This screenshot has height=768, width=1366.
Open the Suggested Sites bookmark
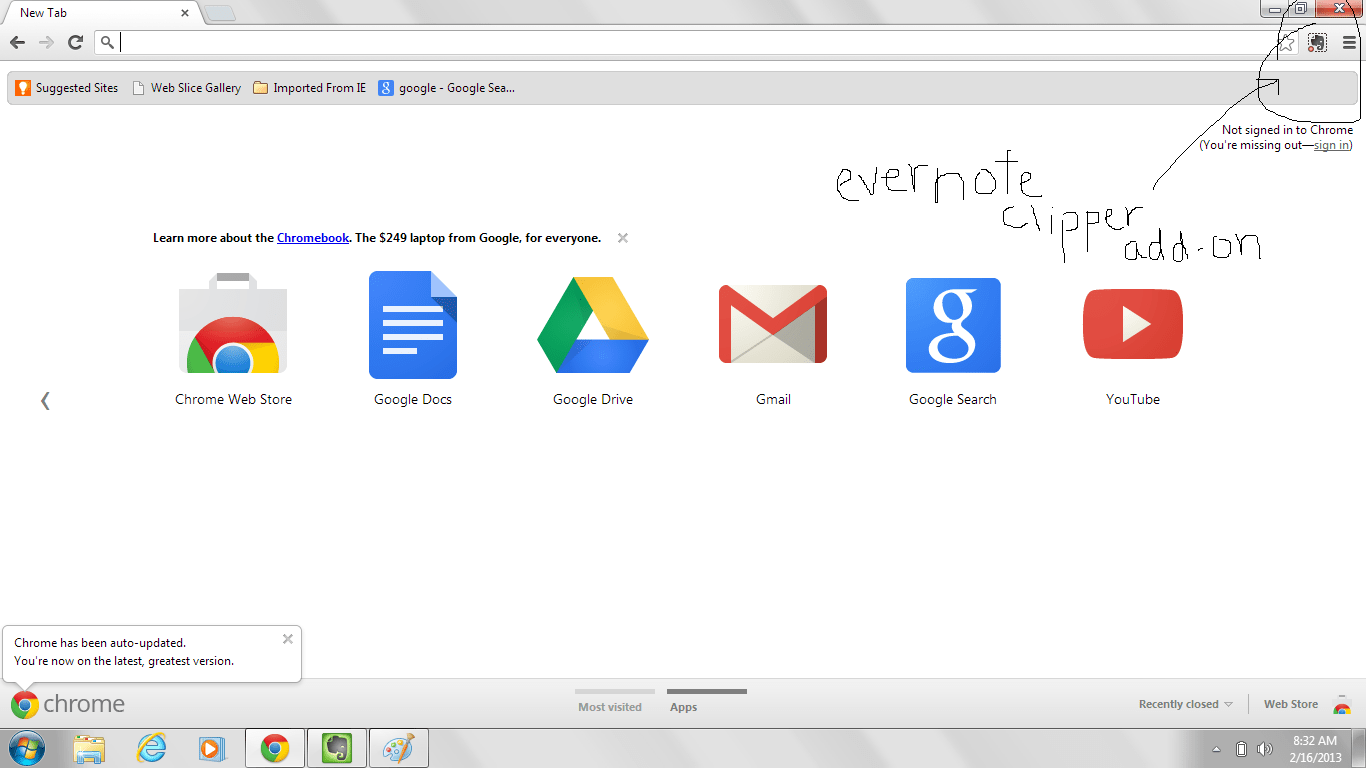coord(67,88)
